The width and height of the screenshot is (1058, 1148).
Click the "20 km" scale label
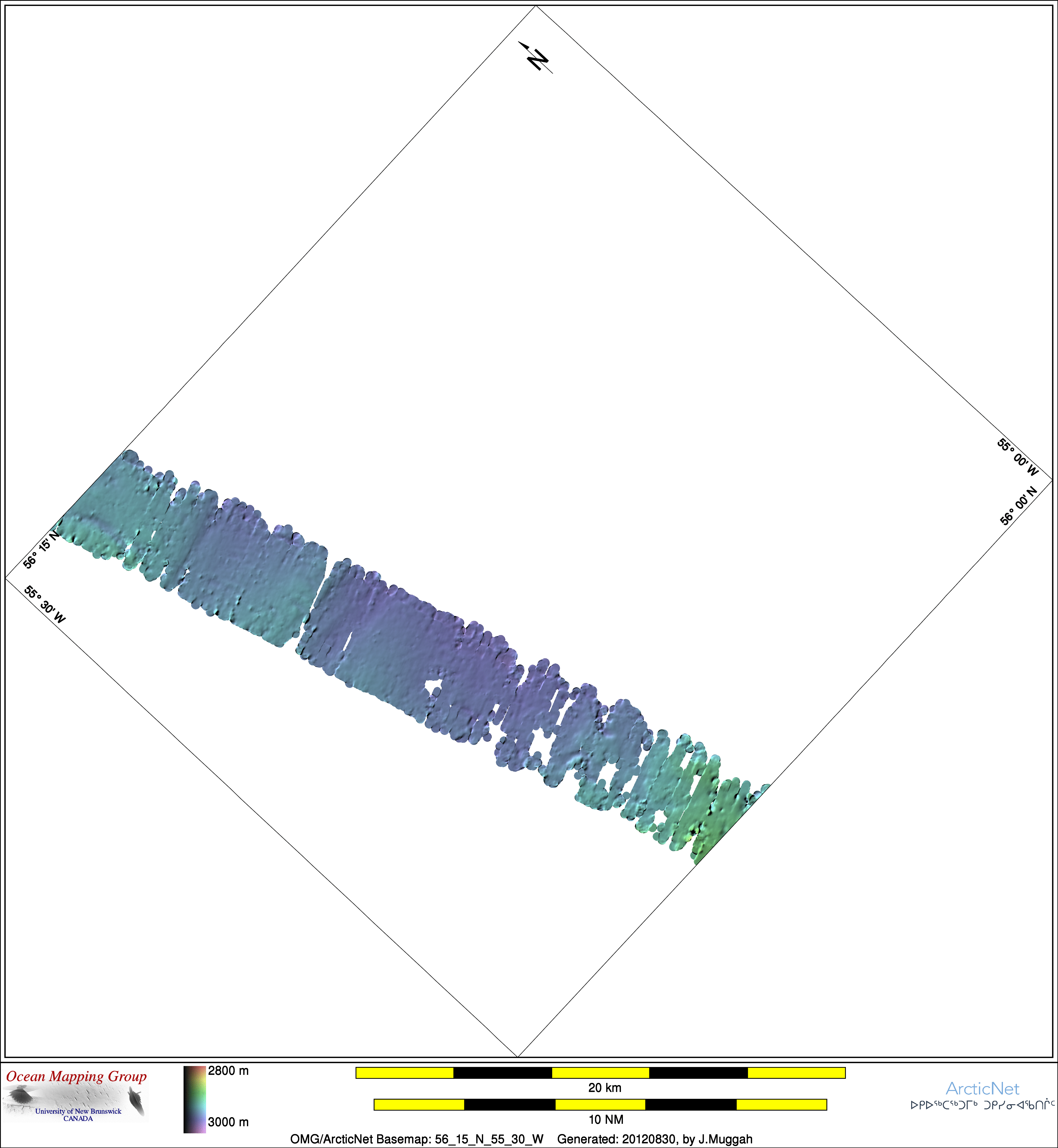(605, 1087)
